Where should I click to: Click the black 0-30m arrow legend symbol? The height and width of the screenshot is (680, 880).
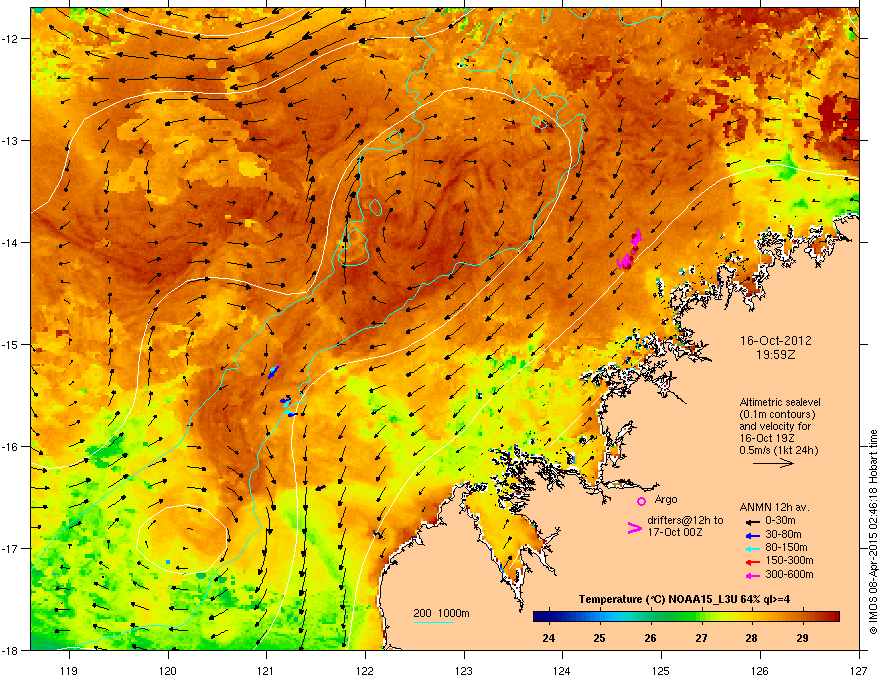click(x=752, y=522)
